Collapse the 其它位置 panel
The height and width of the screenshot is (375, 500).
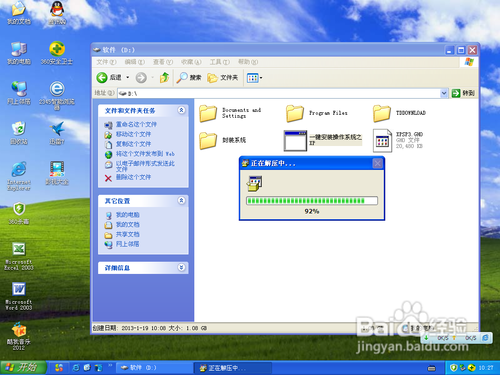point(181,201)
